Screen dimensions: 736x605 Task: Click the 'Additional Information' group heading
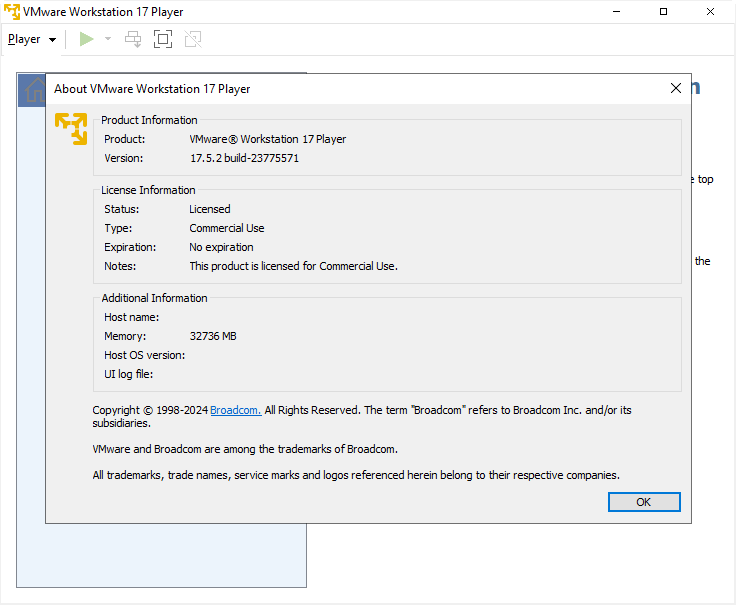point(154,298)
